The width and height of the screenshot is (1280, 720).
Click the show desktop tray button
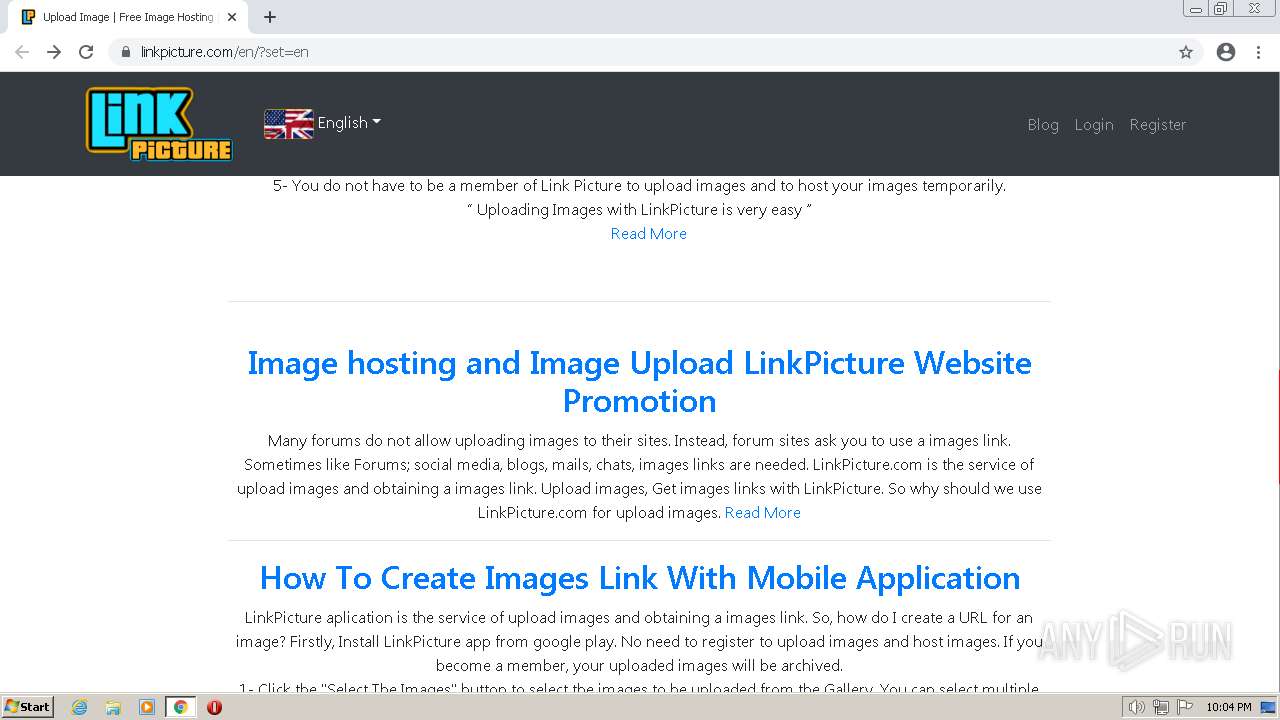click(x=1269, y=707)
